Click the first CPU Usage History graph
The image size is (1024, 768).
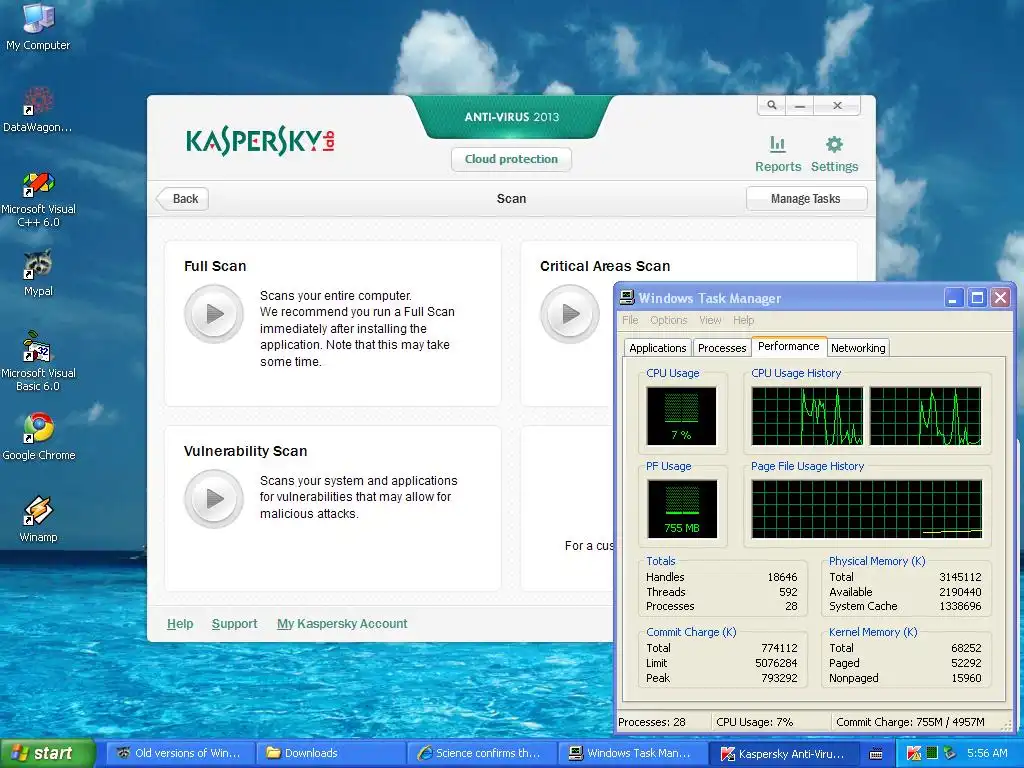(x=807, y=416)
